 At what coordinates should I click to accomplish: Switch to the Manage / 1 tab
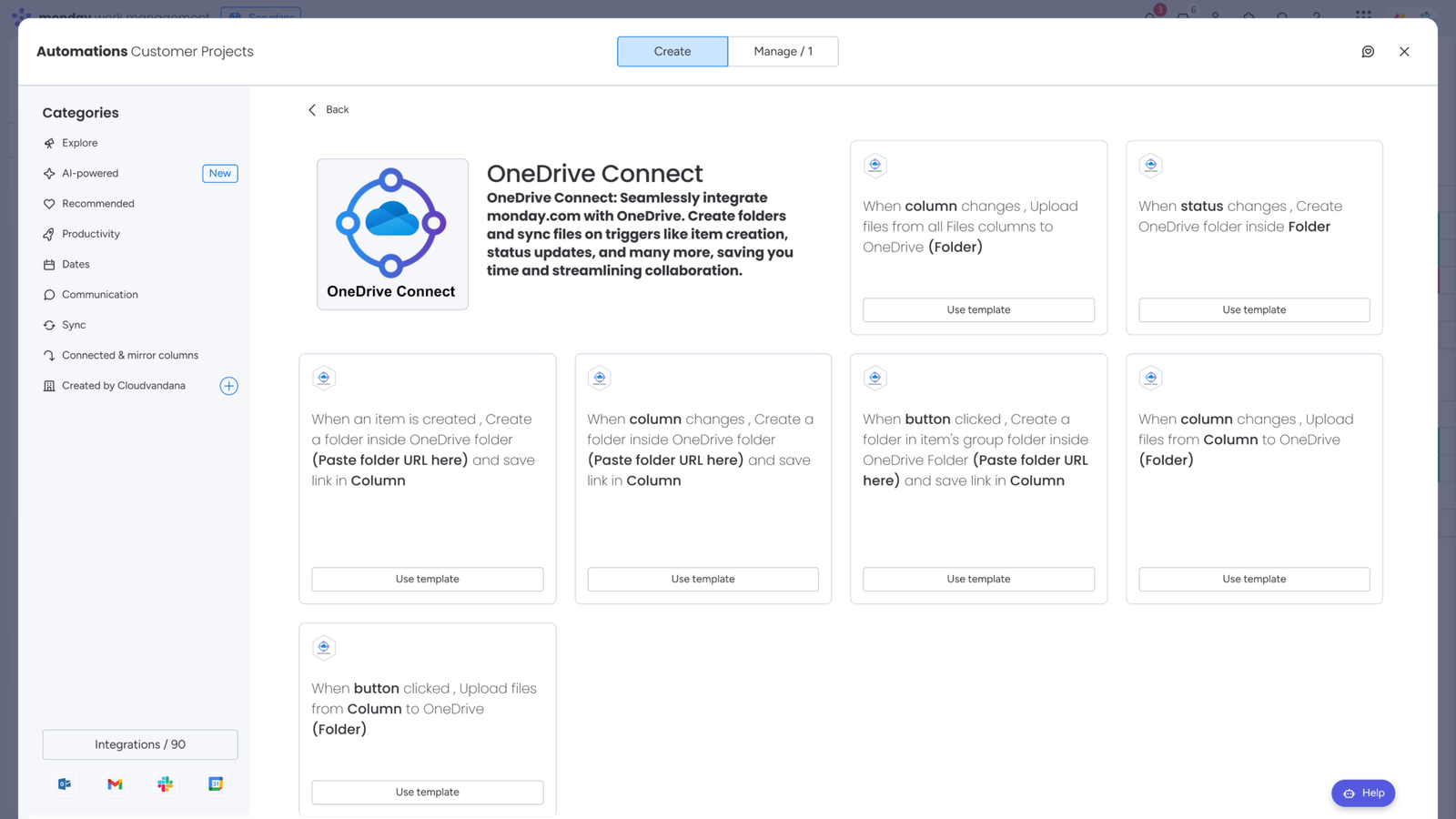[783, 51]
